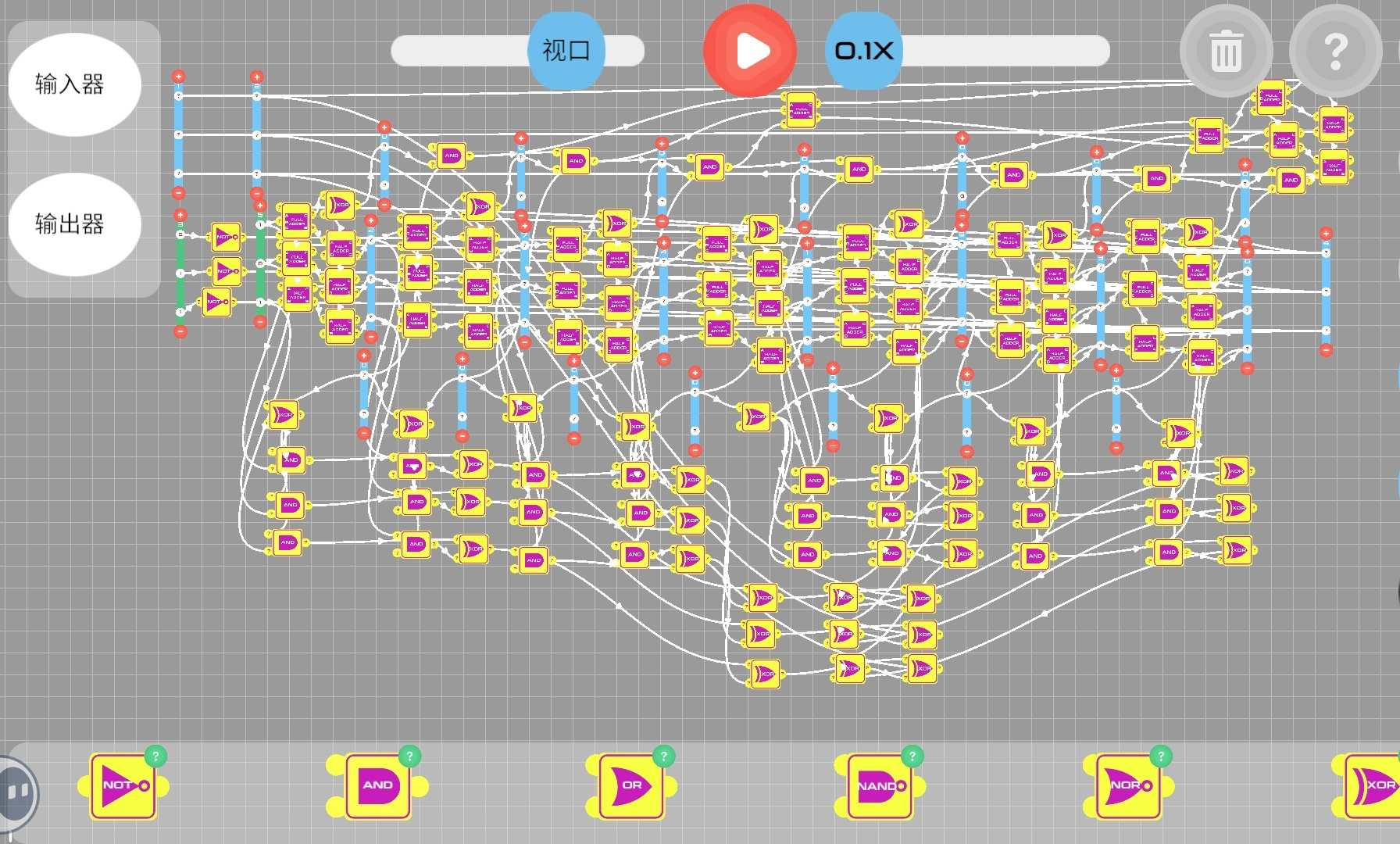Viewport: 1400px width, 844px height.
Task: Open the AND gate help badge
Action: click(x=409, y=756)
